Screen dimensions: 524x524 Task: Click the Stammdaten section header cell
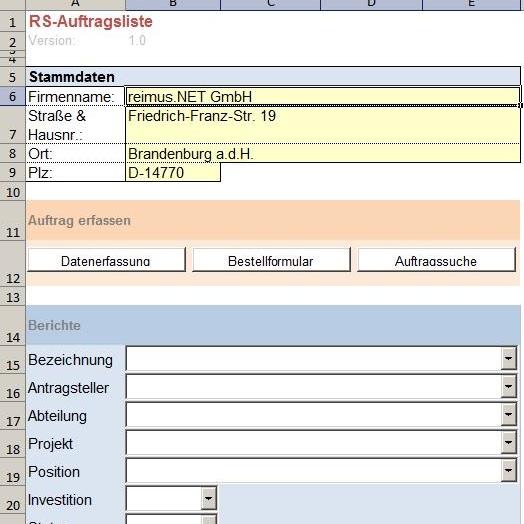(273, 77)
